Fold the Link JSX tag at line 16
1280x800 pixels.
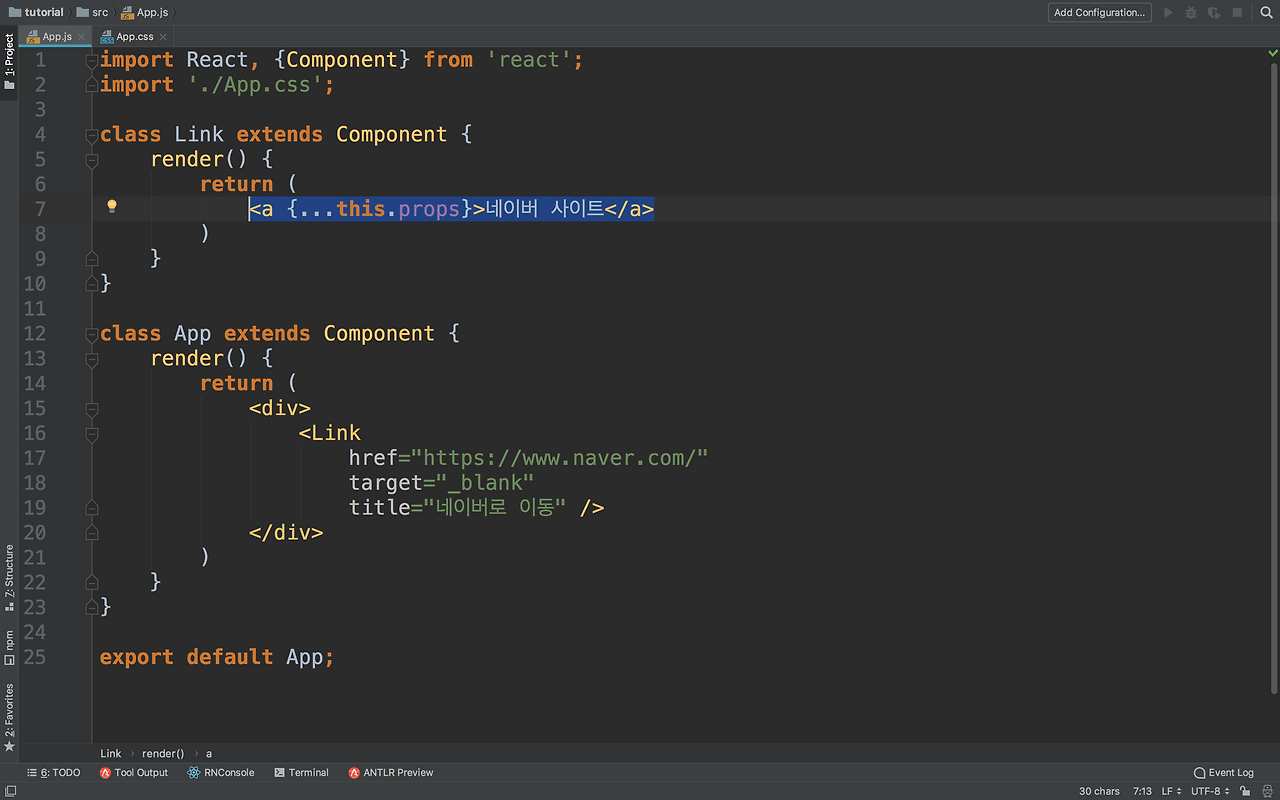click(x=92, y=434)
